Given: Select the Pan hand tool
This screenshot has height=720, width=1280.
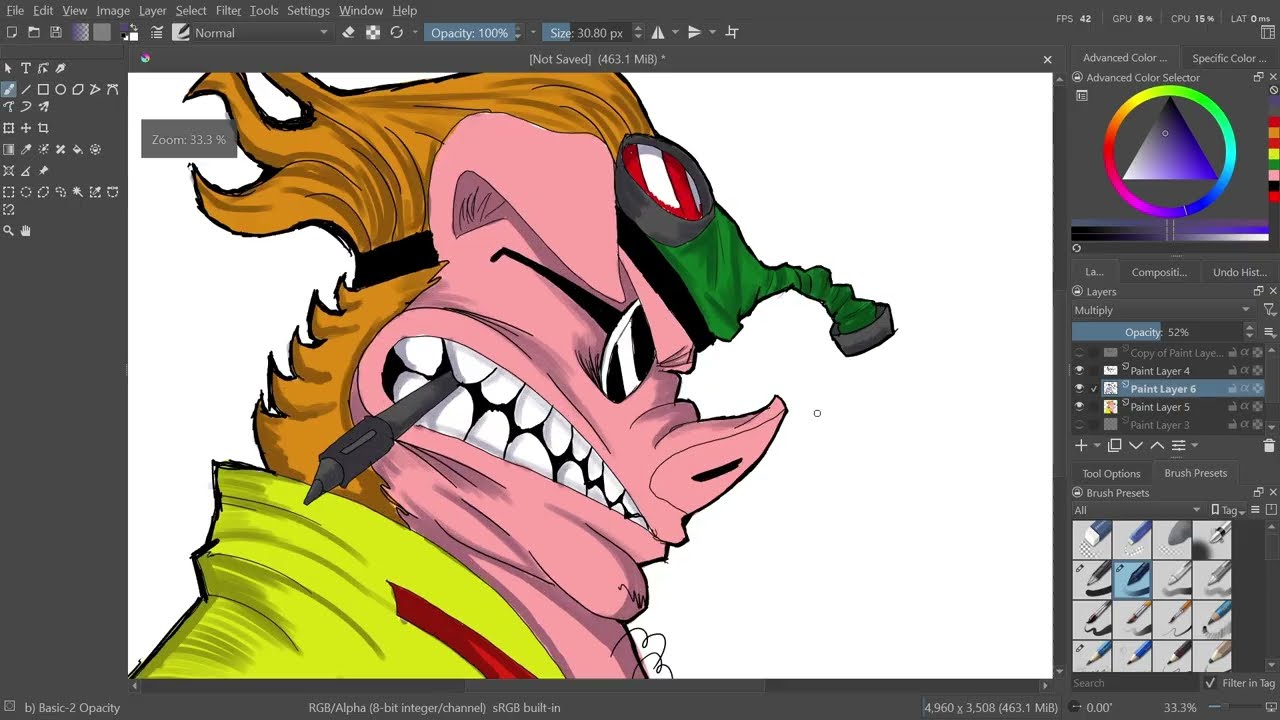Looking at the screenshot, I should point(26,231).
